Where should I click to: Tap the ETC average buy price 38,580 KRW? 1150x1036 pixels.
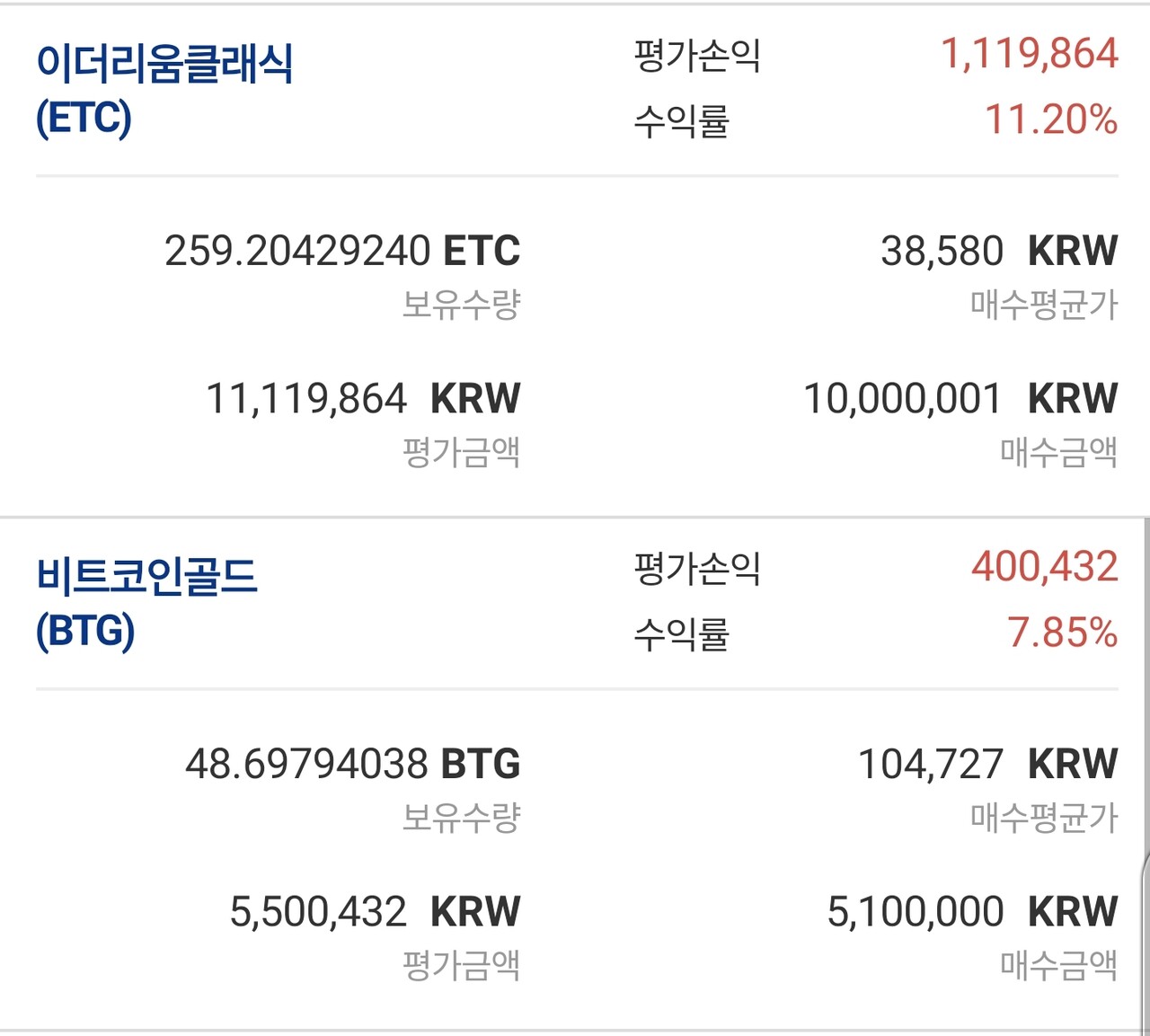point(999,251)
